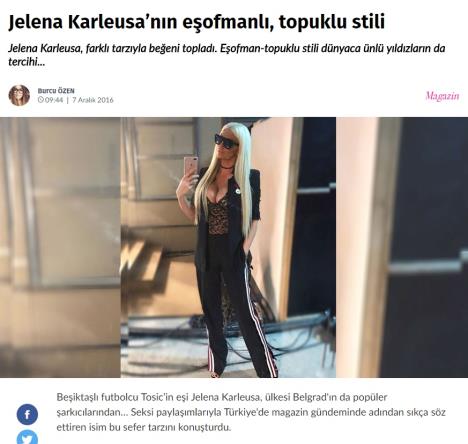Click the clock icon beside 09:44
The image size is (468, 444).
(40, 100)
